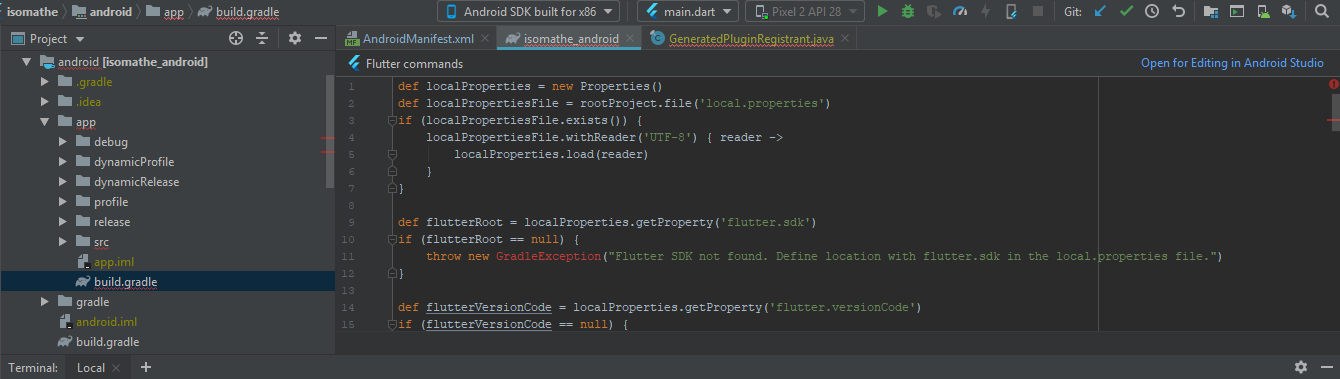Commit changes with the green Git checkmark
The height and width of the screenshot is (379, 1340).
click(x=1127, y=12)
